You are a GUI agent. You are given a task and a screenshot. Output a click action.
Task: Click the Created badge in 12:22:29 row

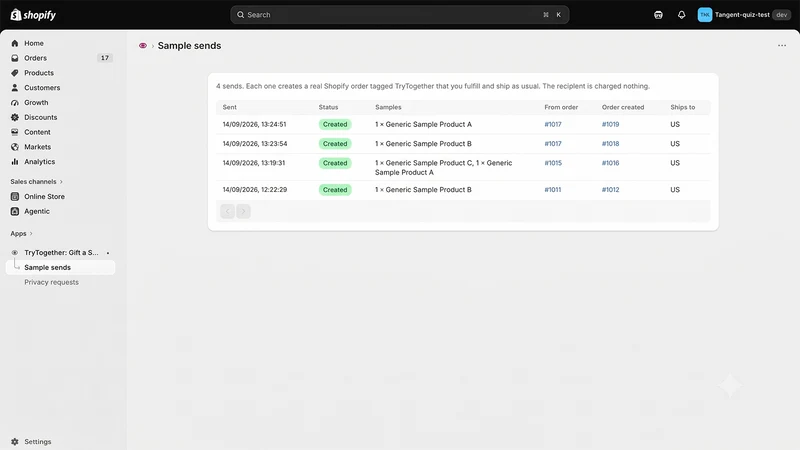click(335, 190)
